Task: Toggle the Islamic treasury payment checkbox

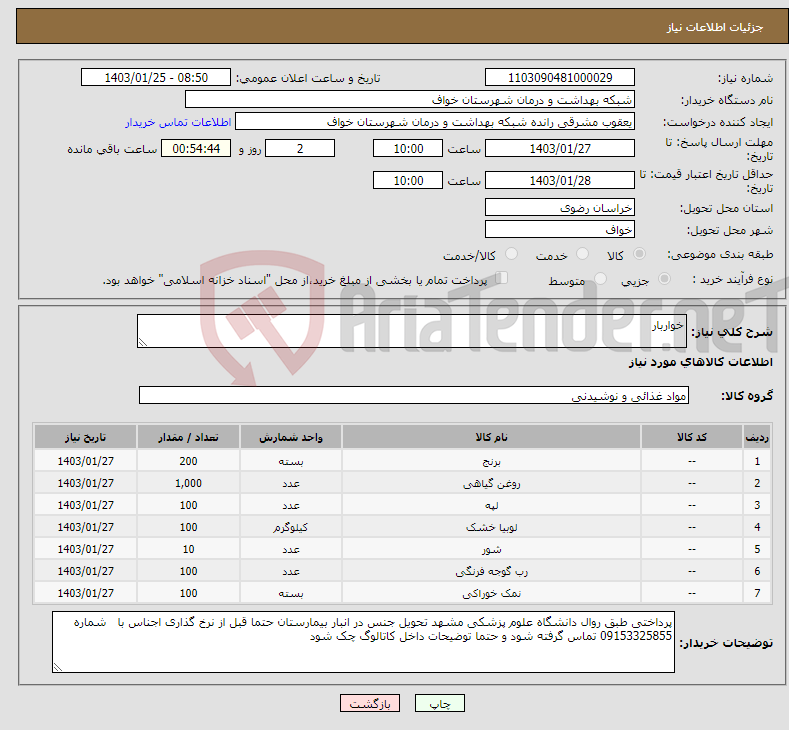Action: [x=502, y=278]
